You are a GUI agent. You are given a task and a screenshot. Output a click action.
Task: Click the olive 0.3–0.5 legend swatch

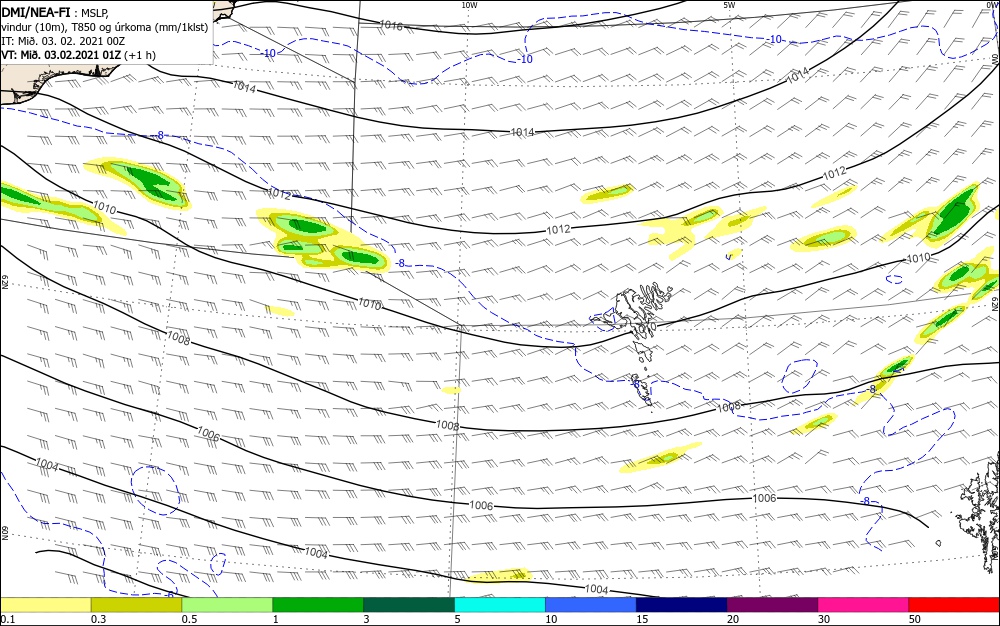[136, 605]
